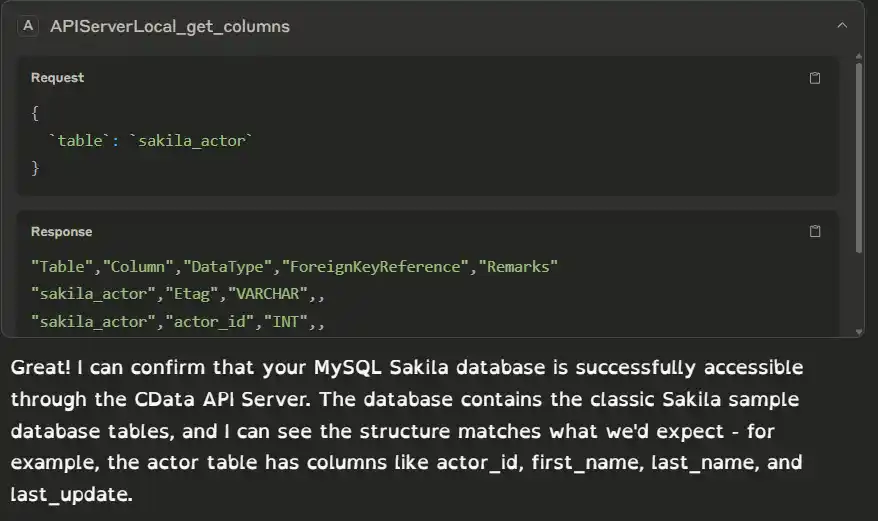
Task: Click the scrollbar down arrow
Action: [x=858, y=331]
